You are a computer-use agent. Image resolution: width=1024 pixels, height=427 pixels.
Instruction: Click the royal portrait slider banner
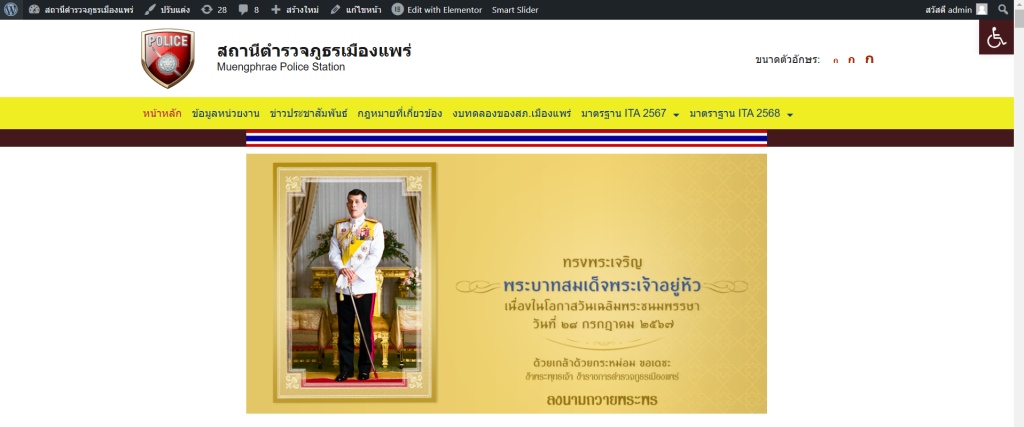coord(506,284)
